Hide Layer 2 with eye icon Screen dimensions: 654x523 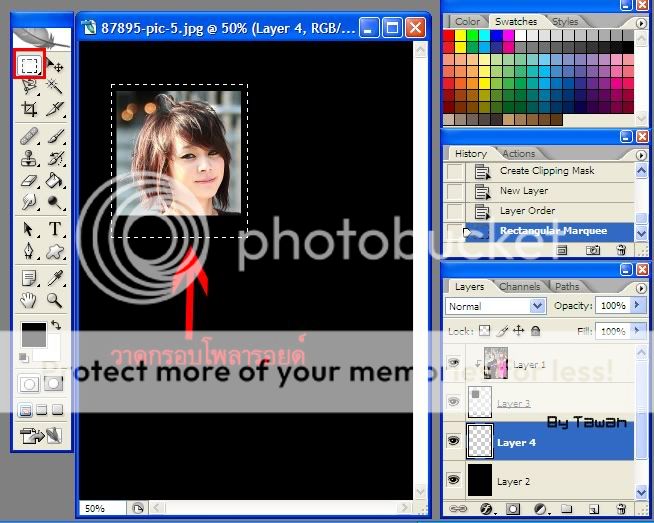tap(454, 480)
